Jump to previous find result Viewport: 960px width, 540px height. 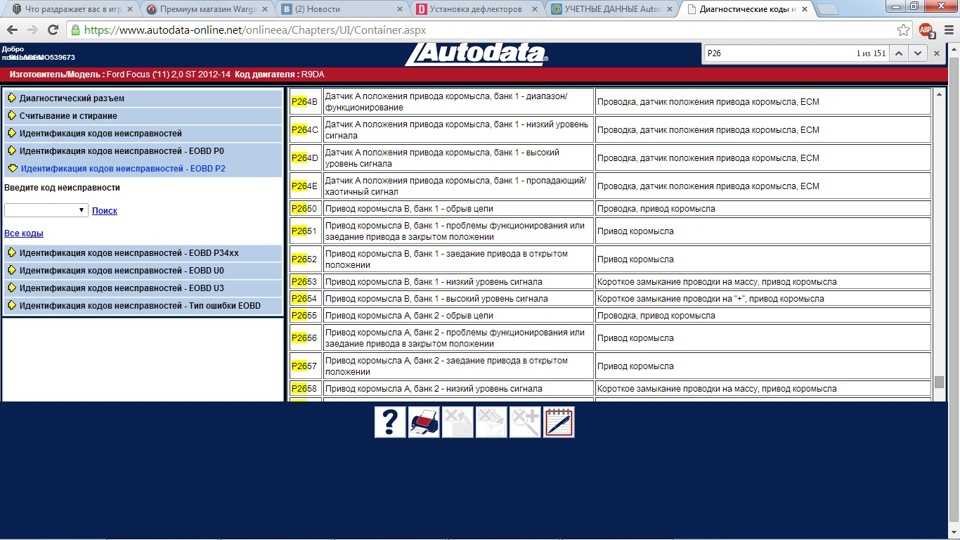[x=899, y=53]
